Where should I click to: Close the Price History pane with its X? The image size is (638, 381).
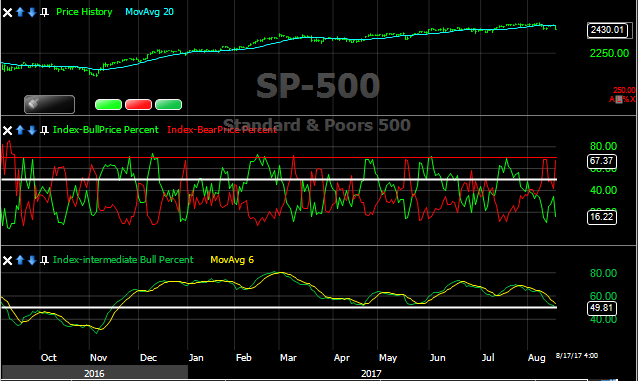pyautogui.click(x=7, y=12)
